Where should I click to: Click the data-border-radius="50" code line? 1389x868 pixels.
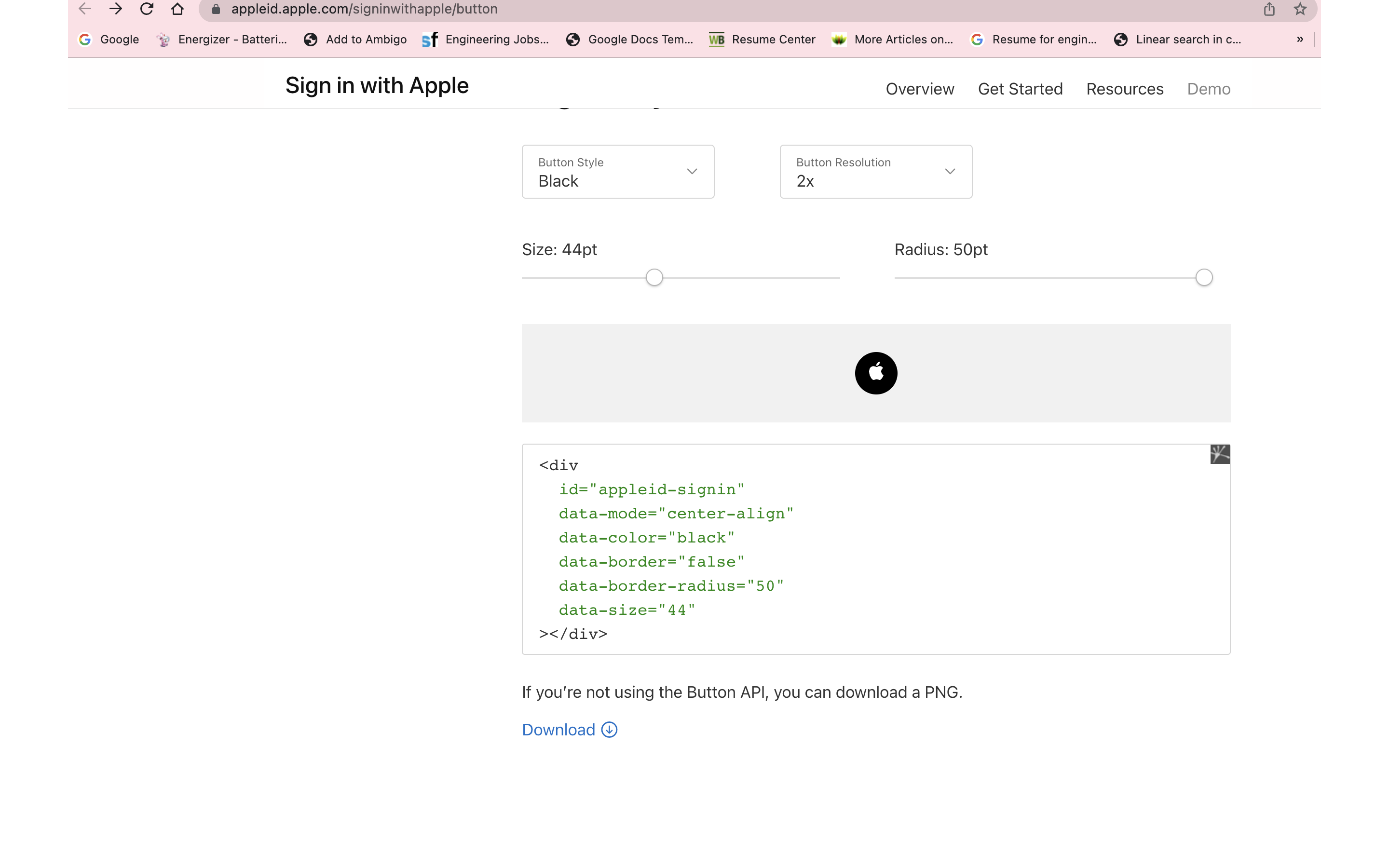pos(671,586)
